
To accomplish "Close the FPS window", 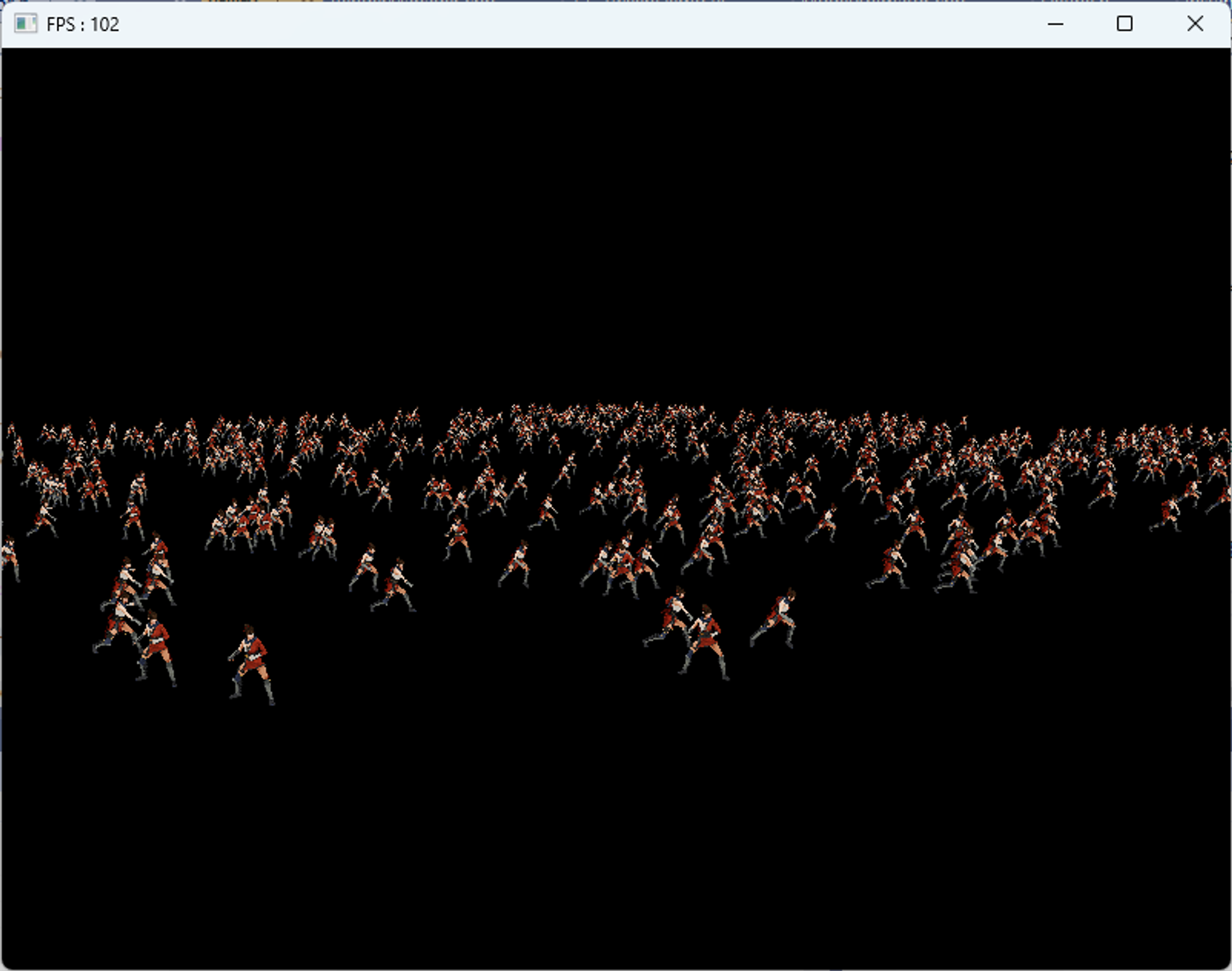I will coord(1194,24).
